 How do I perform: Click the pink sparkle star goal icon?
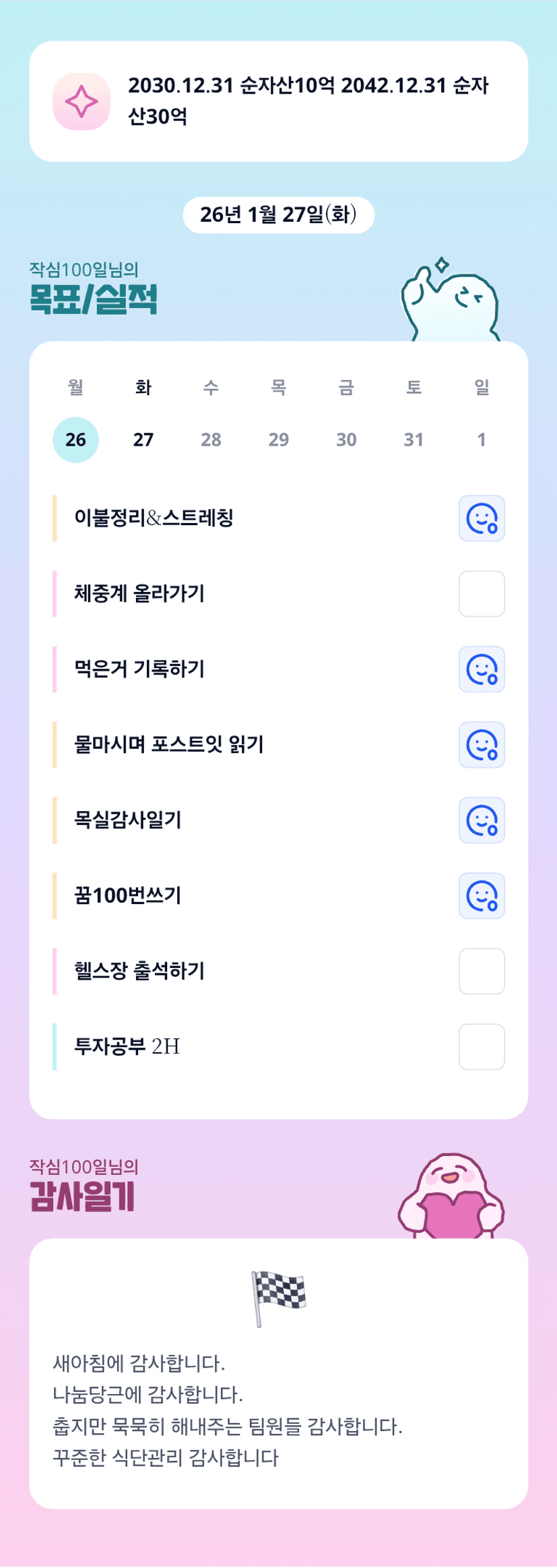81,101
